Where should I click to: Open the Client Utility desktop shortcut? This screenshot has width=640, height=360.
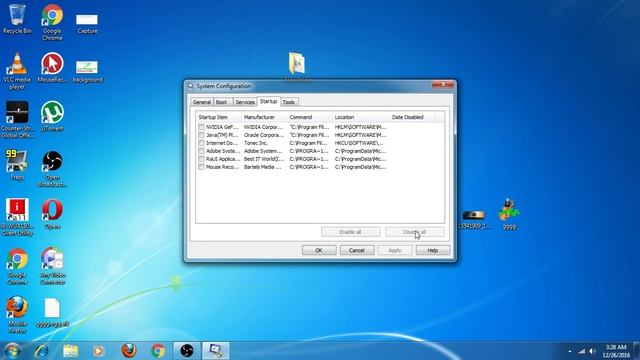coord(17,217)
